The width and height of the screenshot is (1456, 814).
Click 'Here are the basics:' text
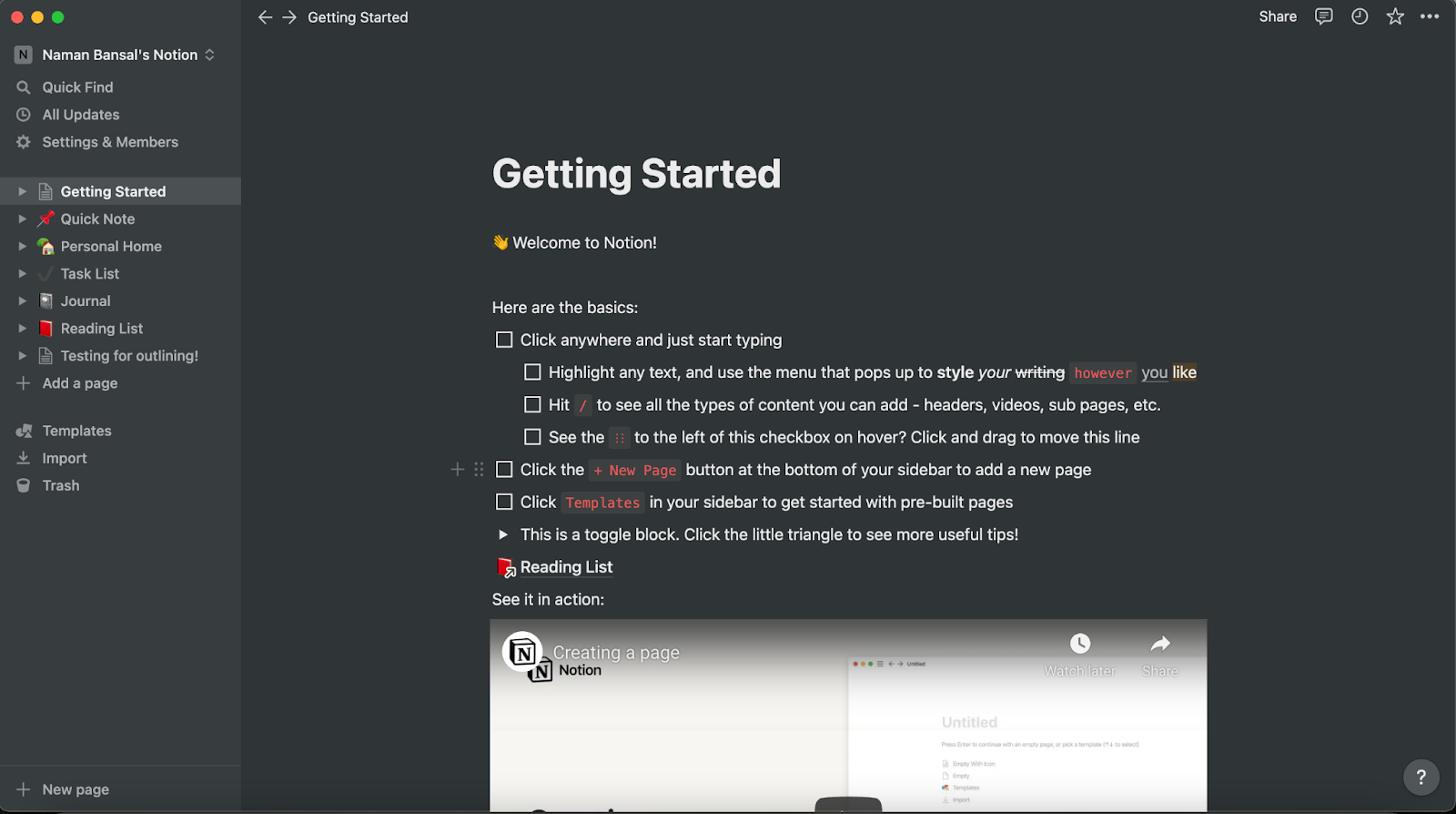click(565, 308)
